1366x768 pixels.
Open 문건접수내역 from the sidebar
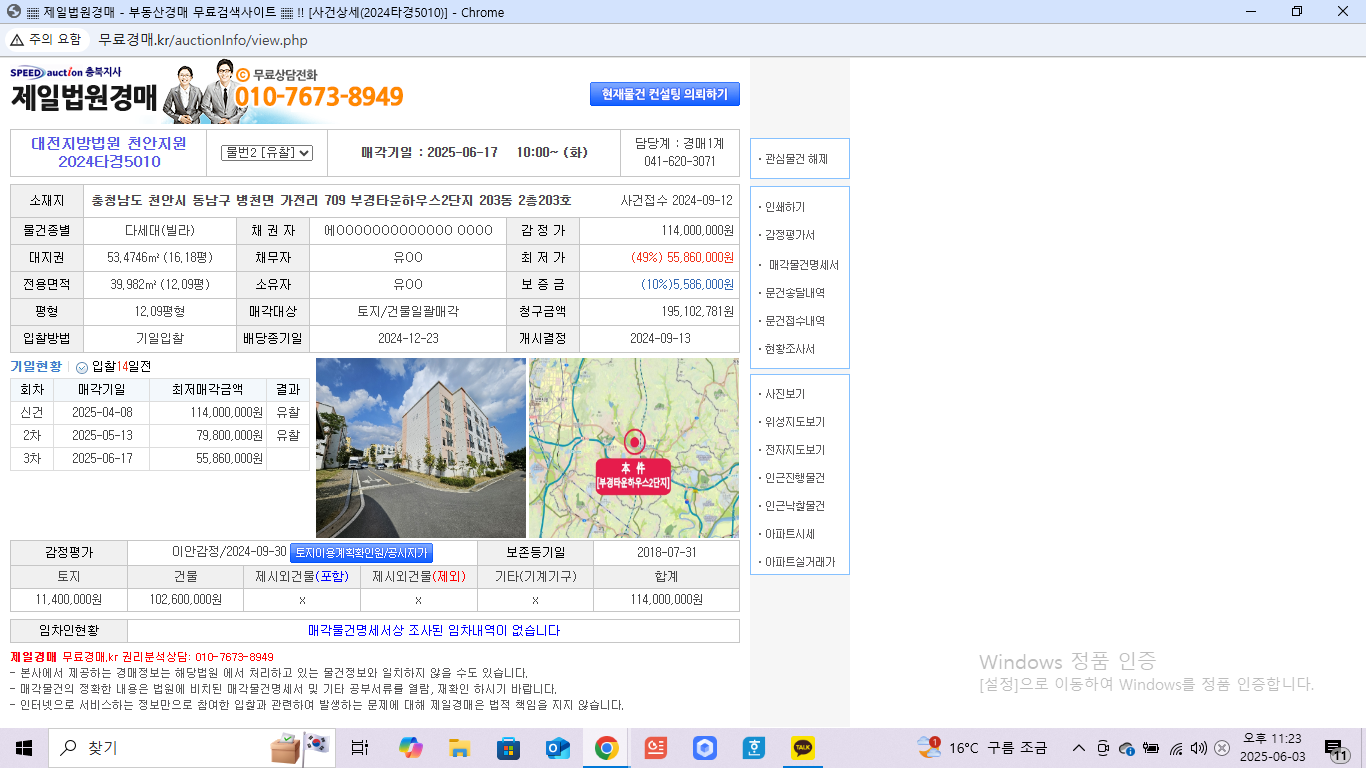tap(795, 321)
